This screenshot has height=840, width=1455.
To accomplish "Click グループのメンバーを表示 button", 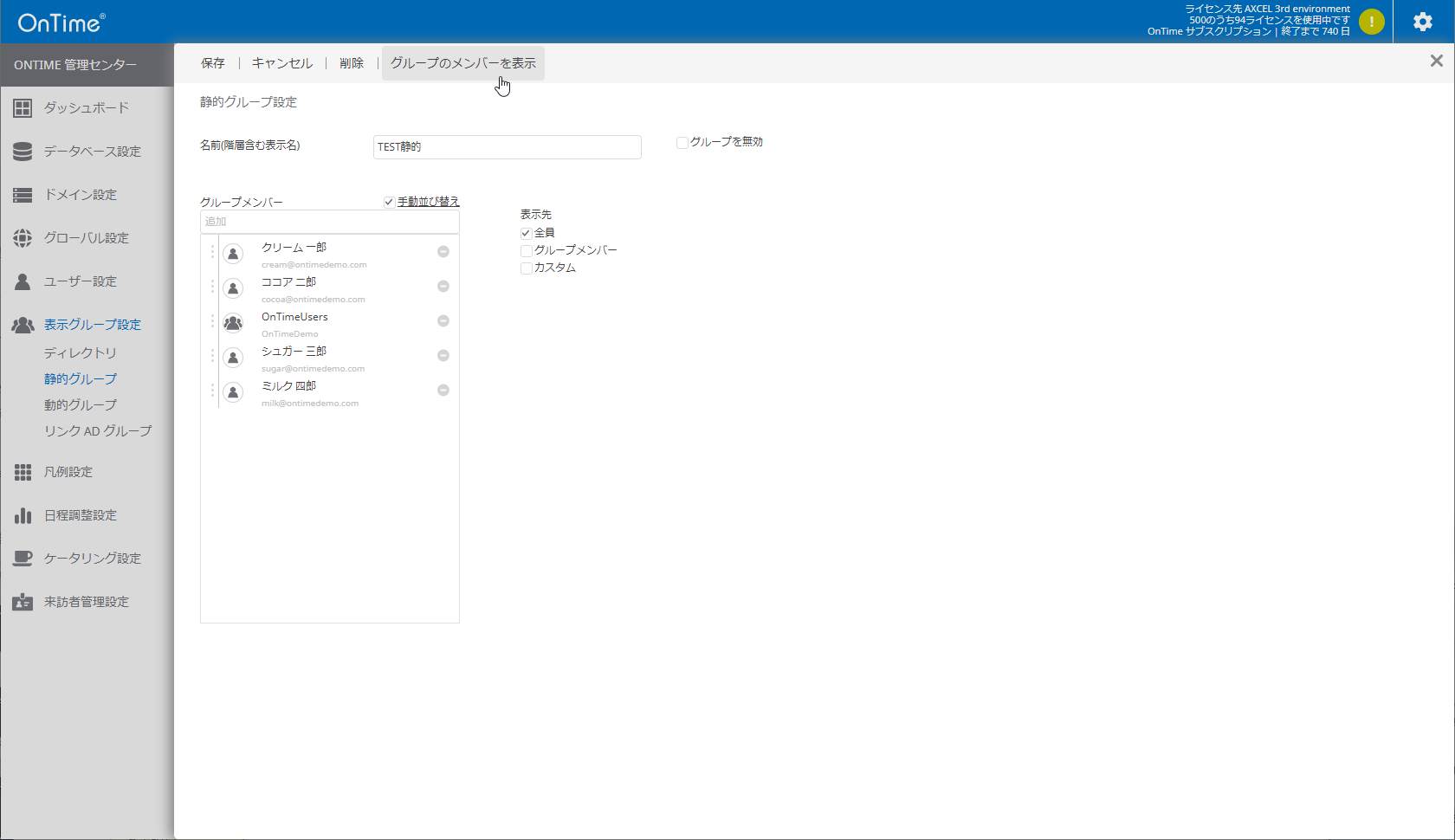I will pos(462,62).
